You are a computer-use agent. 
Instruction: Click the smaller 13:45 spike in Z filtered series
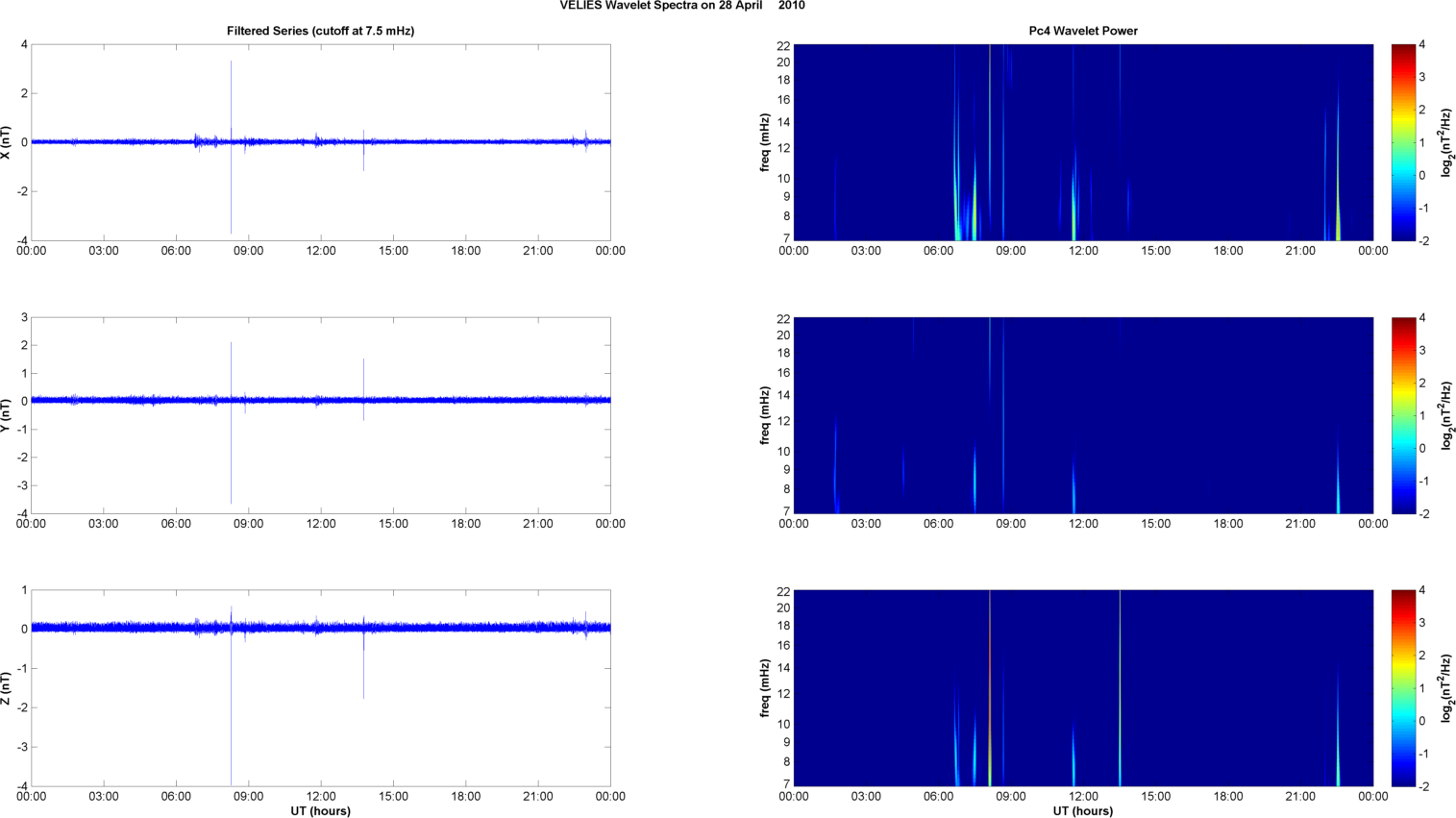click(x=363, y=673)
